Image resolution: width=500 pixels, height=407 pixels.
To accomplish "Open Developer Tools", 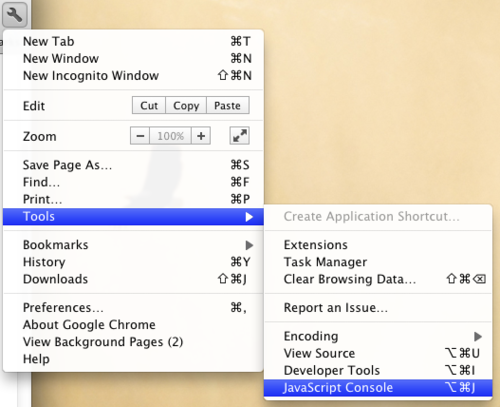I will pyautogui.click(x=378, y=370).
